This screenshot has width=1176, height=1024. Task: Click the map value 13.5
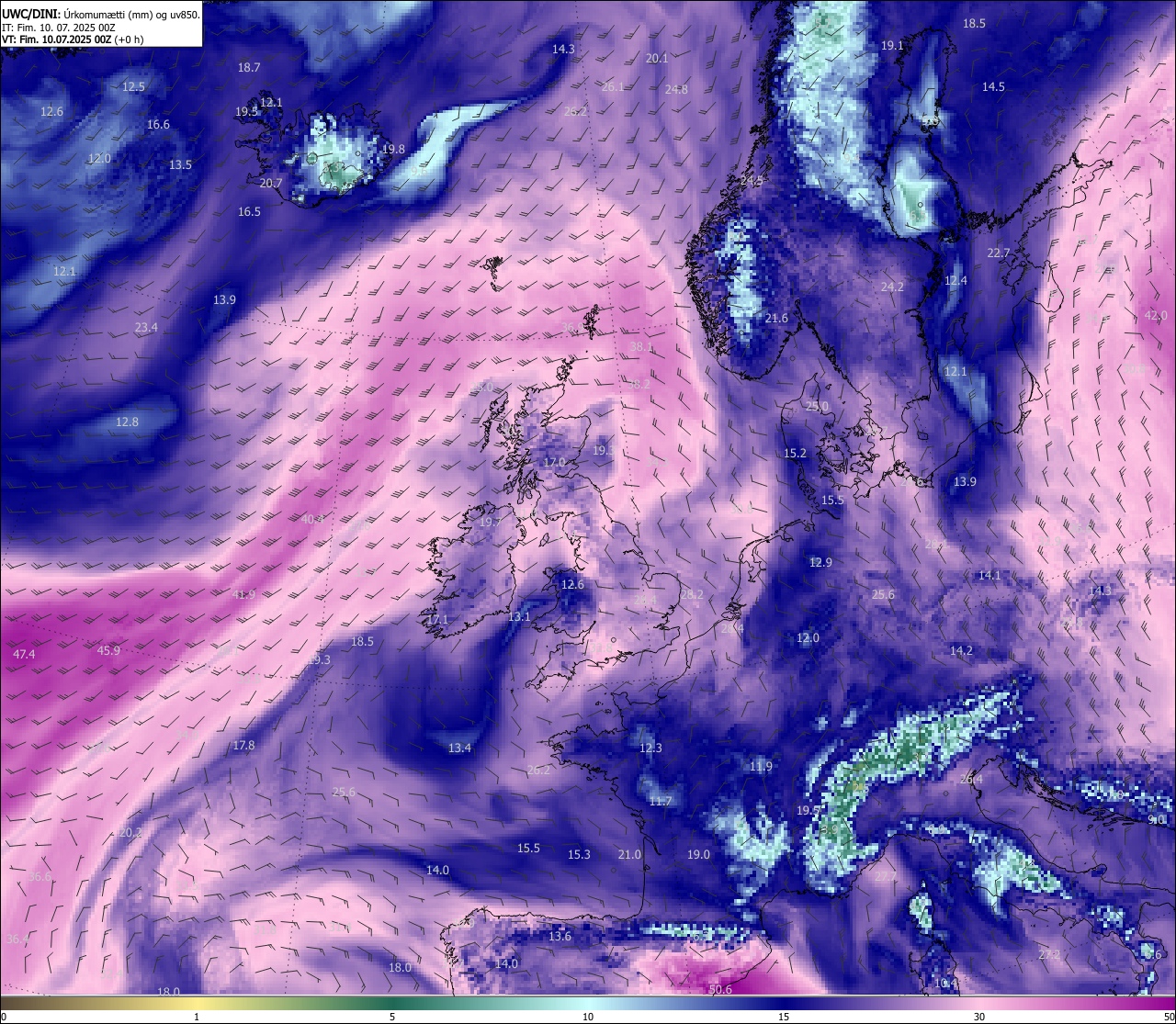pos(180,165)
